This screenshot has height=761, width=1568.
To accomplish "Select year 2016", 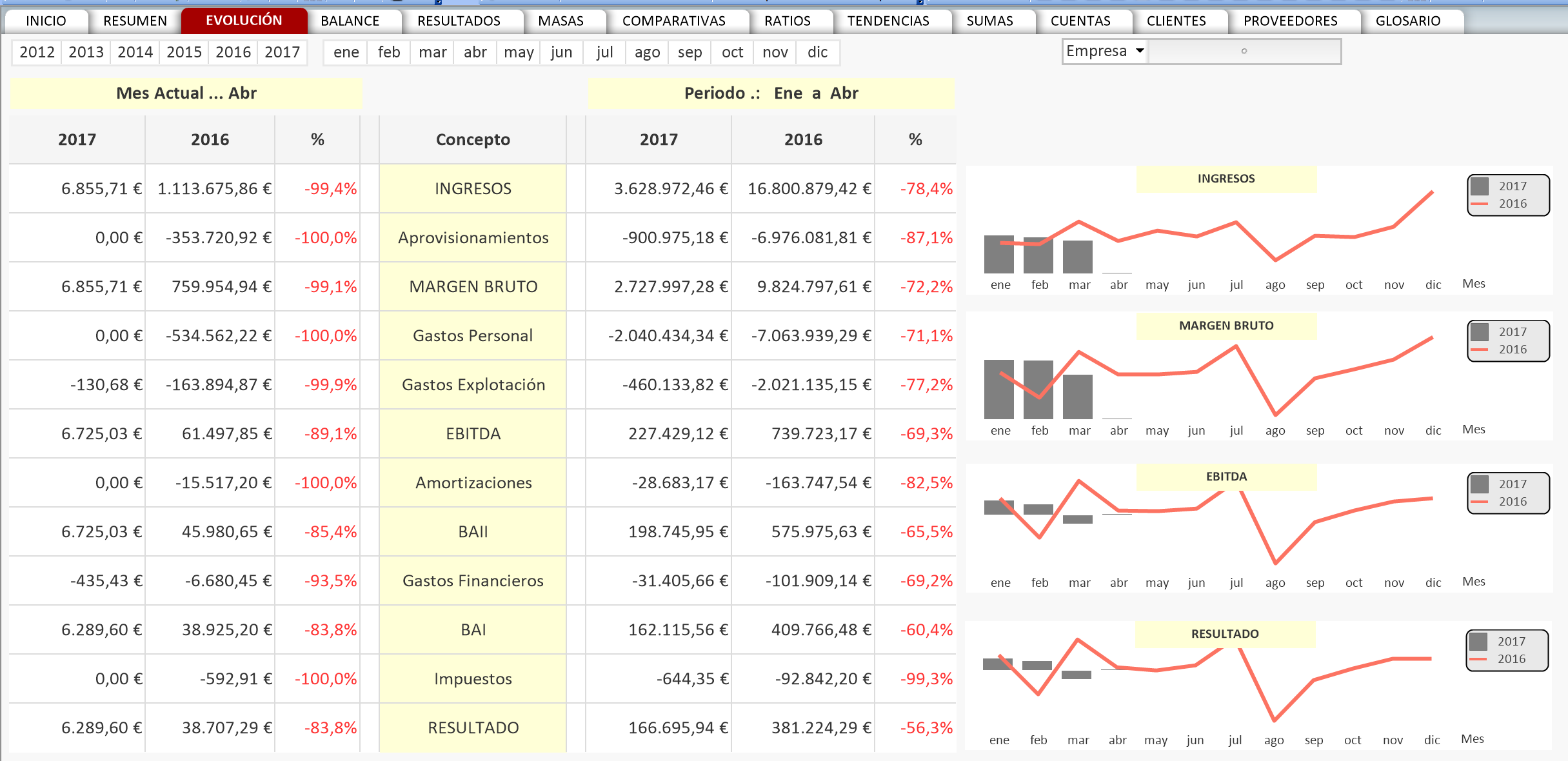I will click(233, 52).
